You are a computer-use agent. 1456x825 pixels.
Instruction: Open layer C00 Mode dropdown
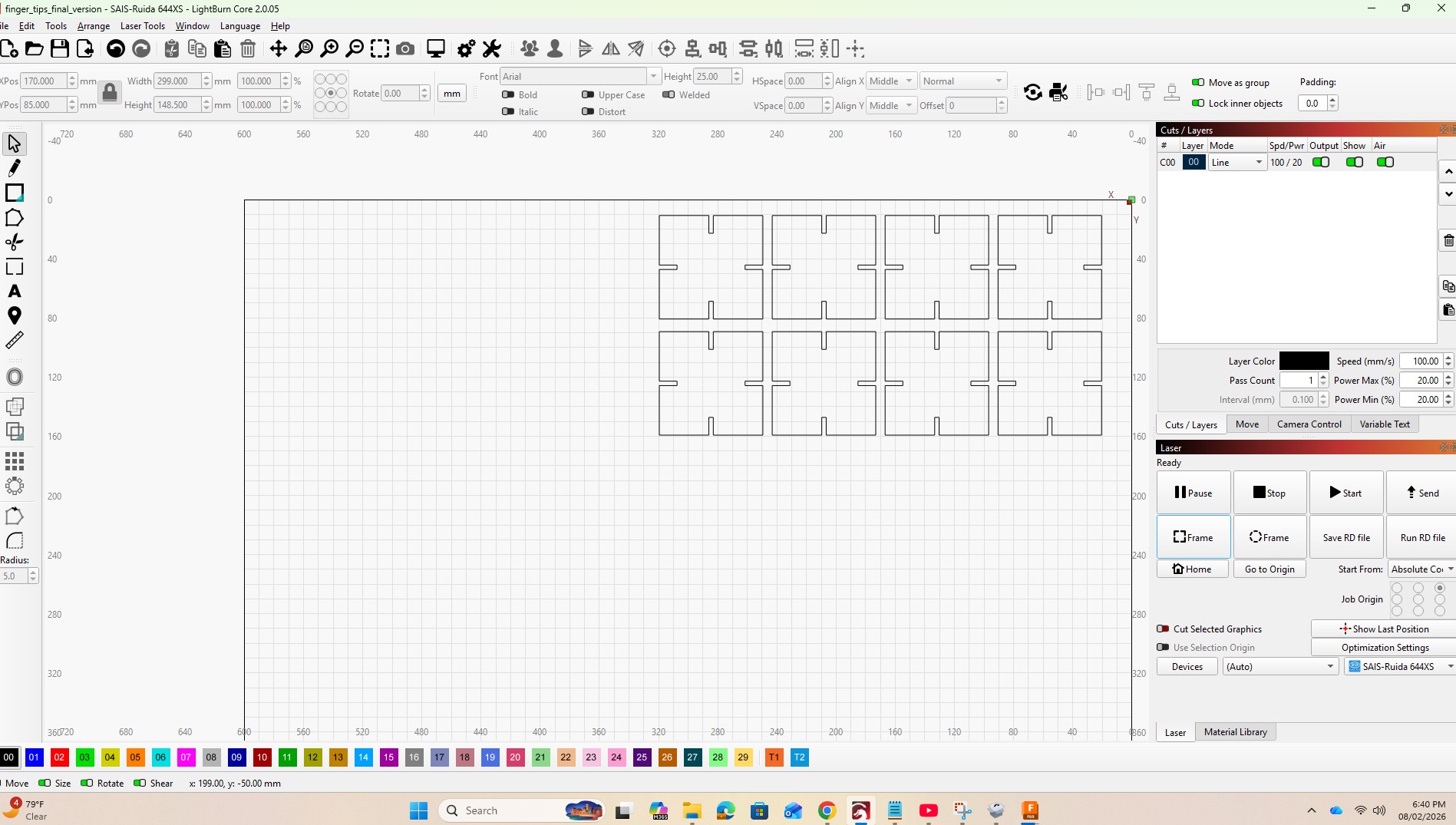pos(1236,162)
